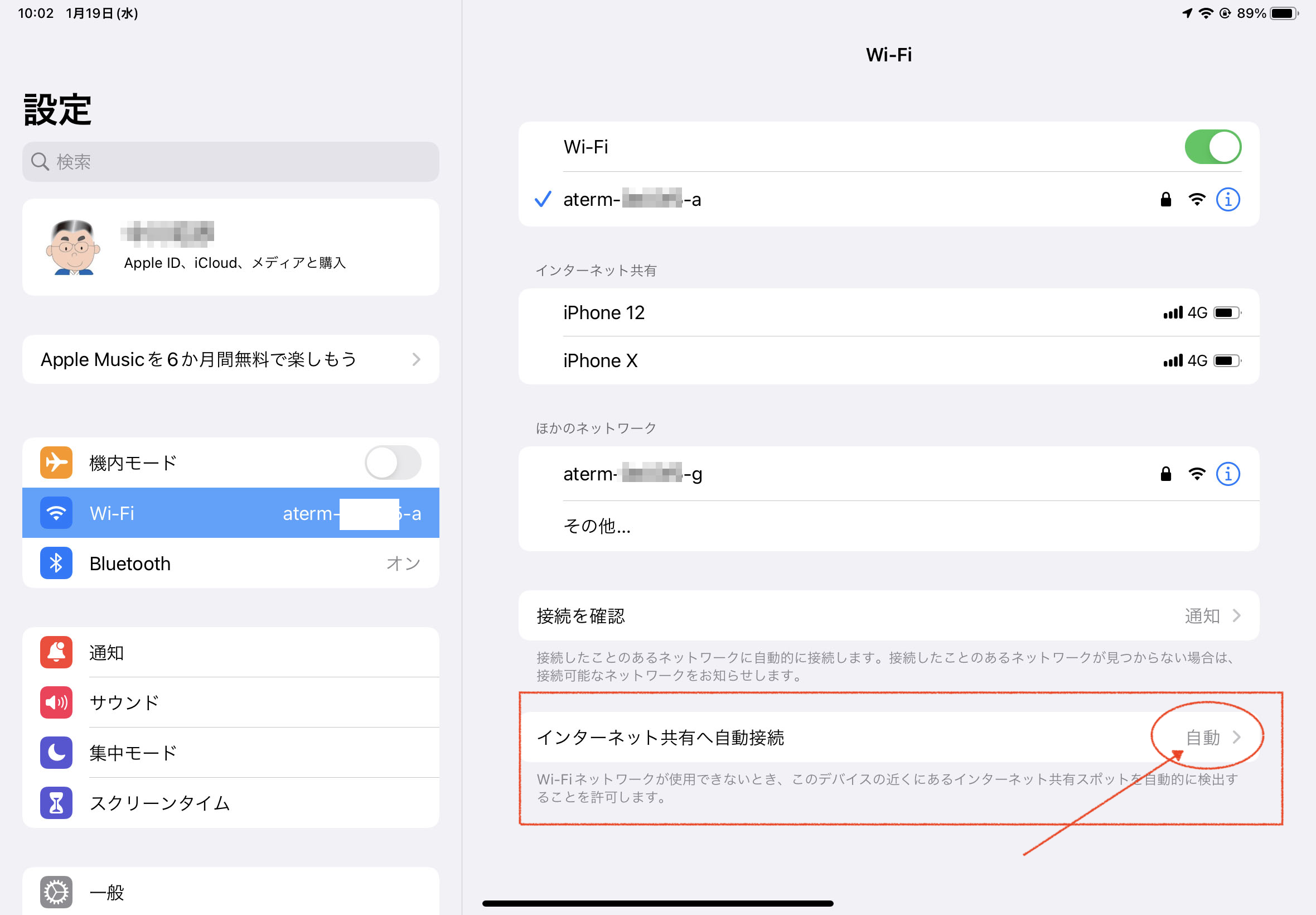1316x915 pixels.
Task: Tap the Focus mode moon icon
Action: (x=56, y=752)
